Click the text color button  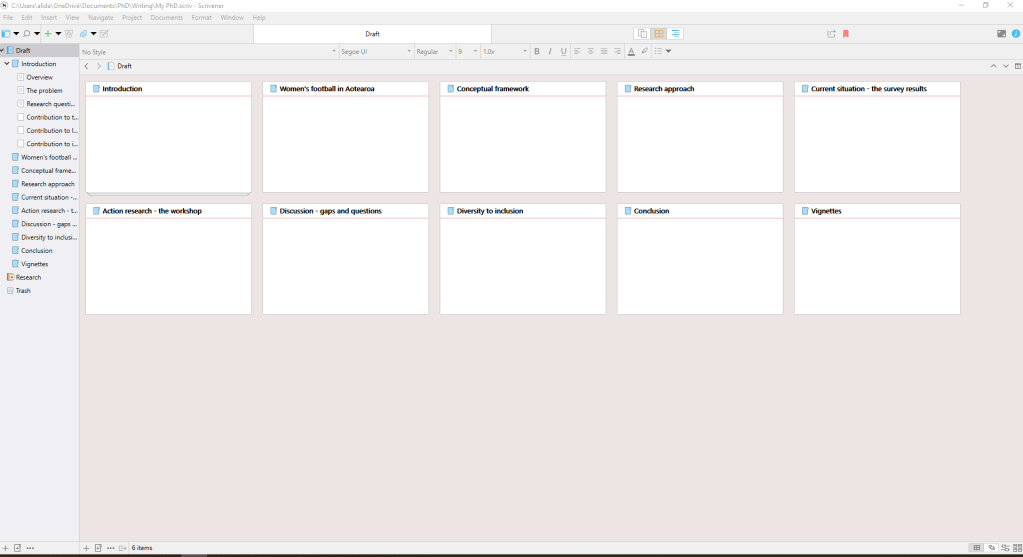point(631,51)
